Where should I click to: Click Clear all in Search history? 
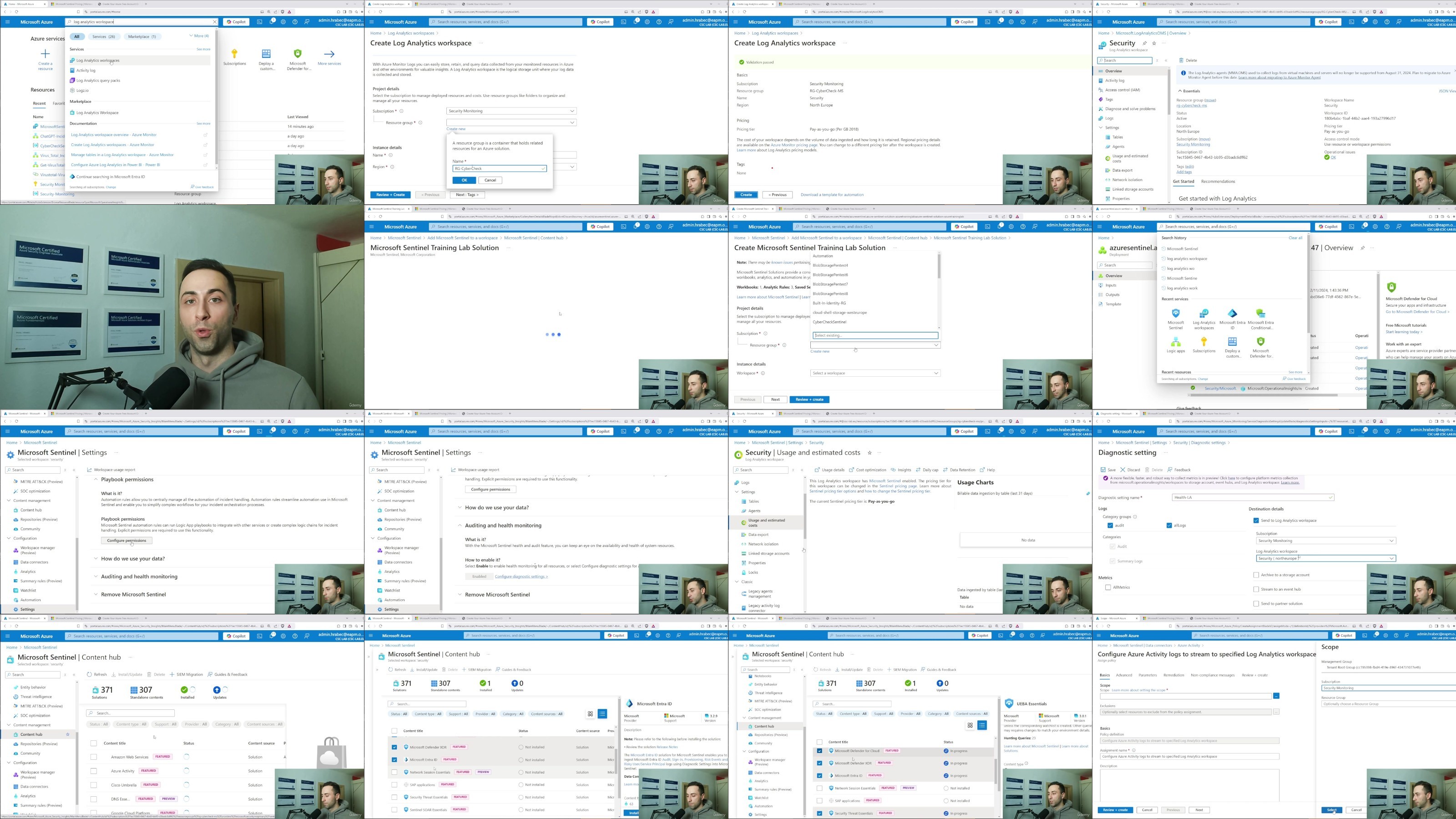[x=1295, y=238]
